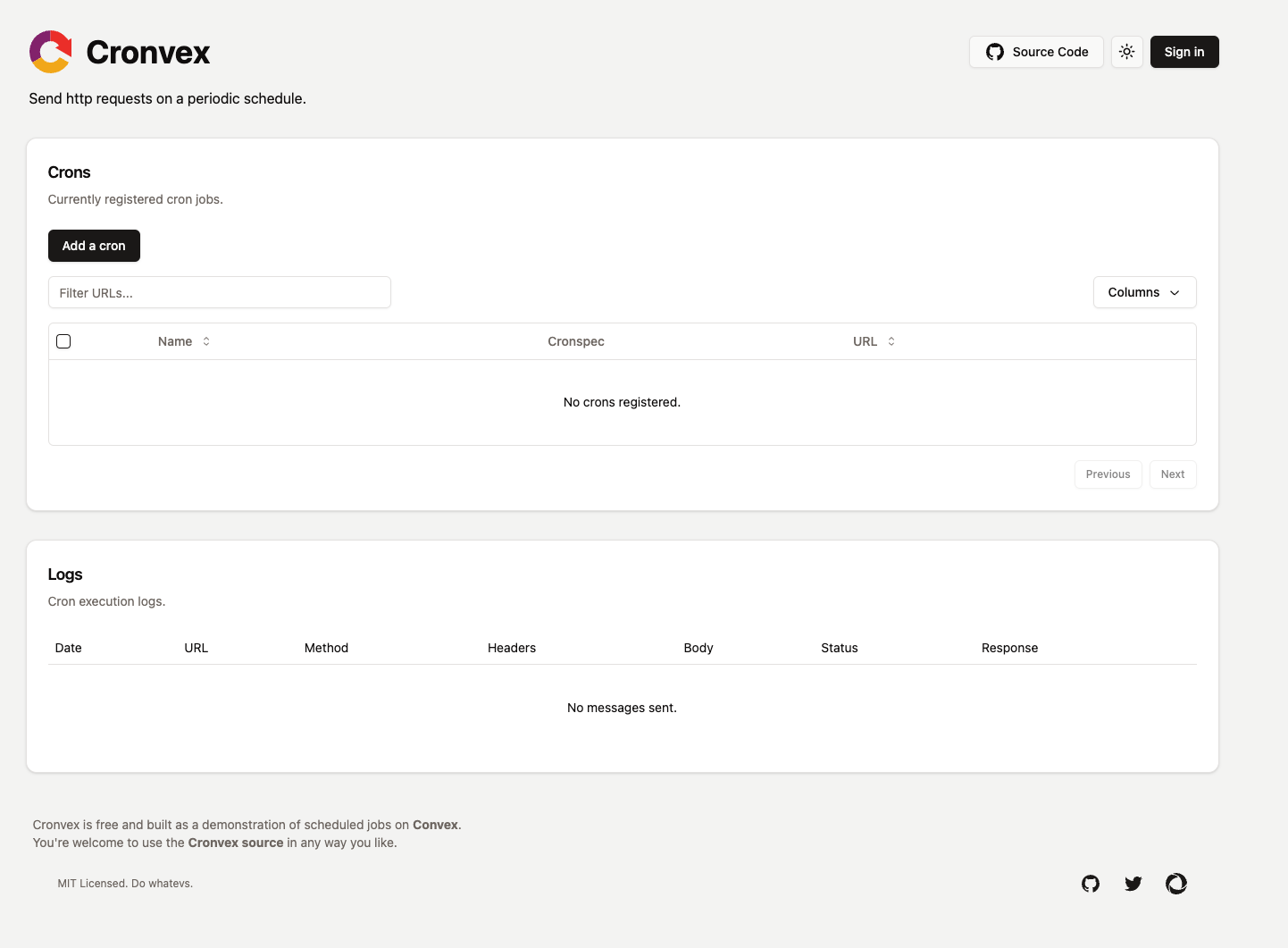Click the Twitter bird icon in footer
This screenshot has height=948, width=1288.
(1133, 884)
